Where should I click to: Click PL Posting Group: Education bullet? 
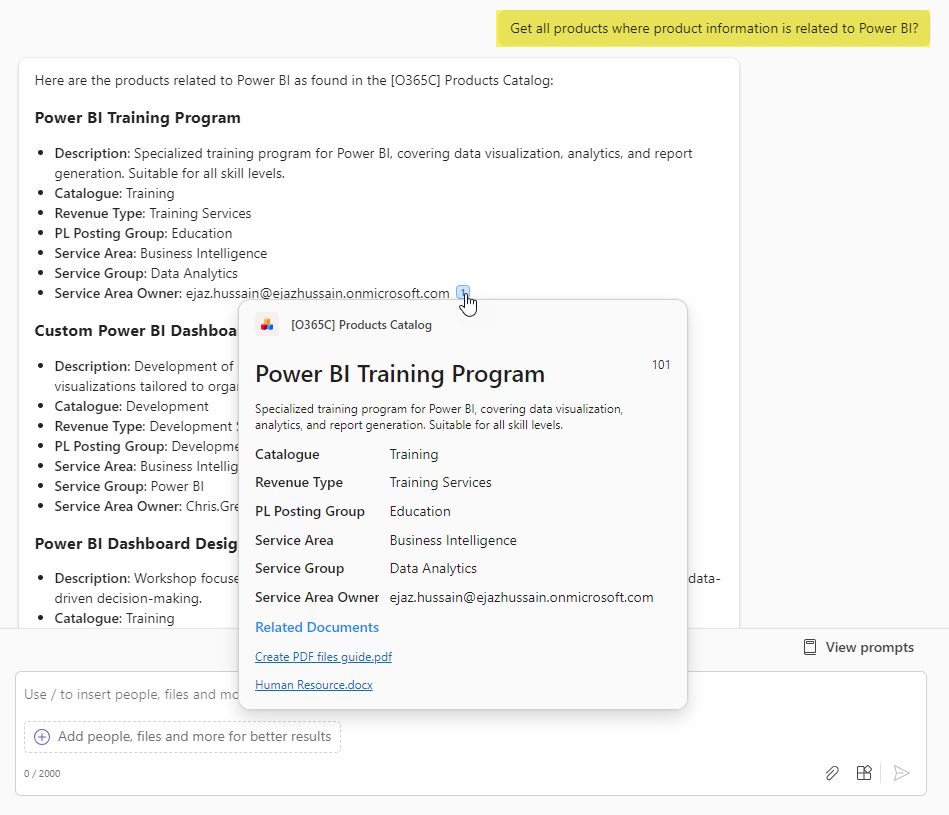[143, 234]
